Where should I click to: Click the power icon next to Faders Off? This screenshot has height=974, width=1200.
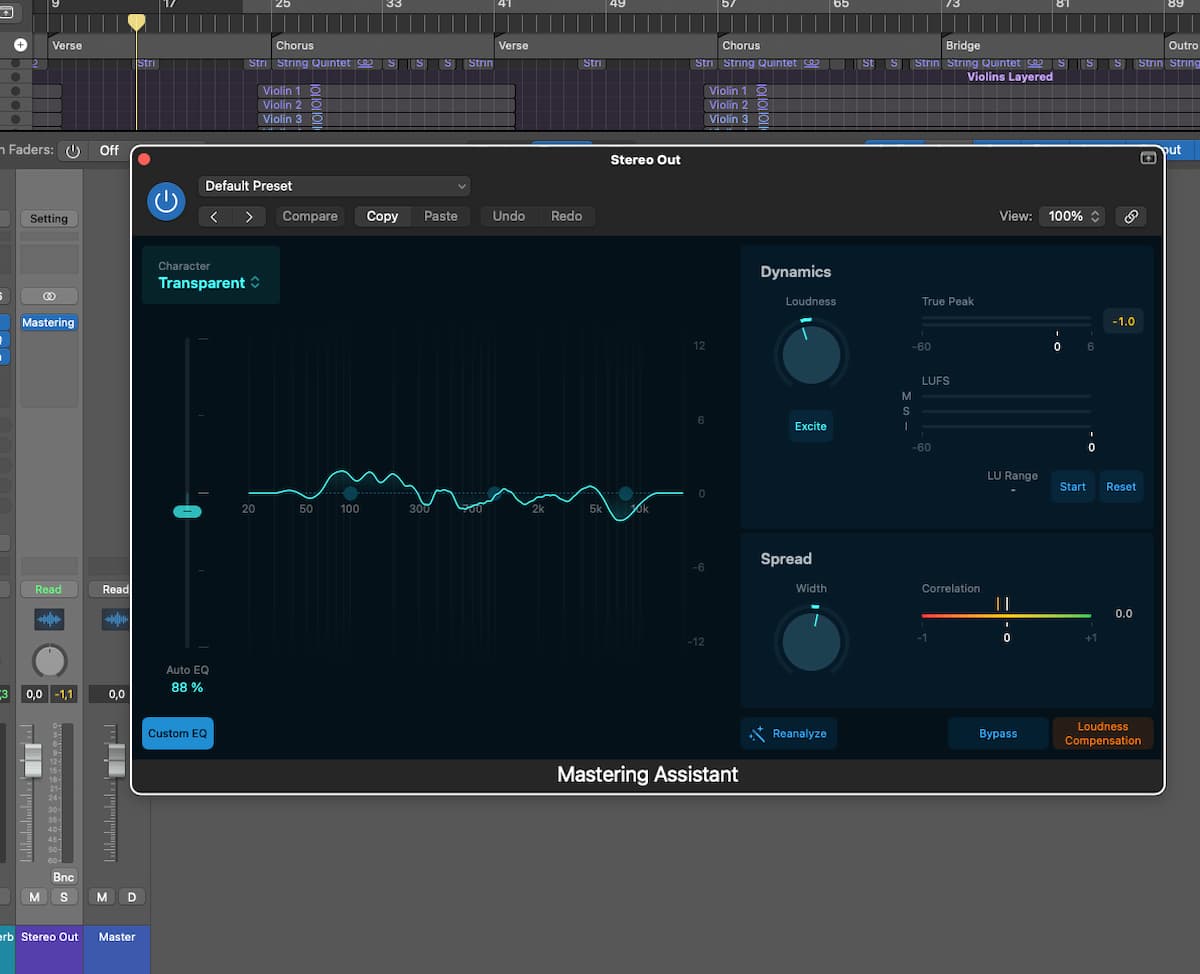(x=73, y=151)
